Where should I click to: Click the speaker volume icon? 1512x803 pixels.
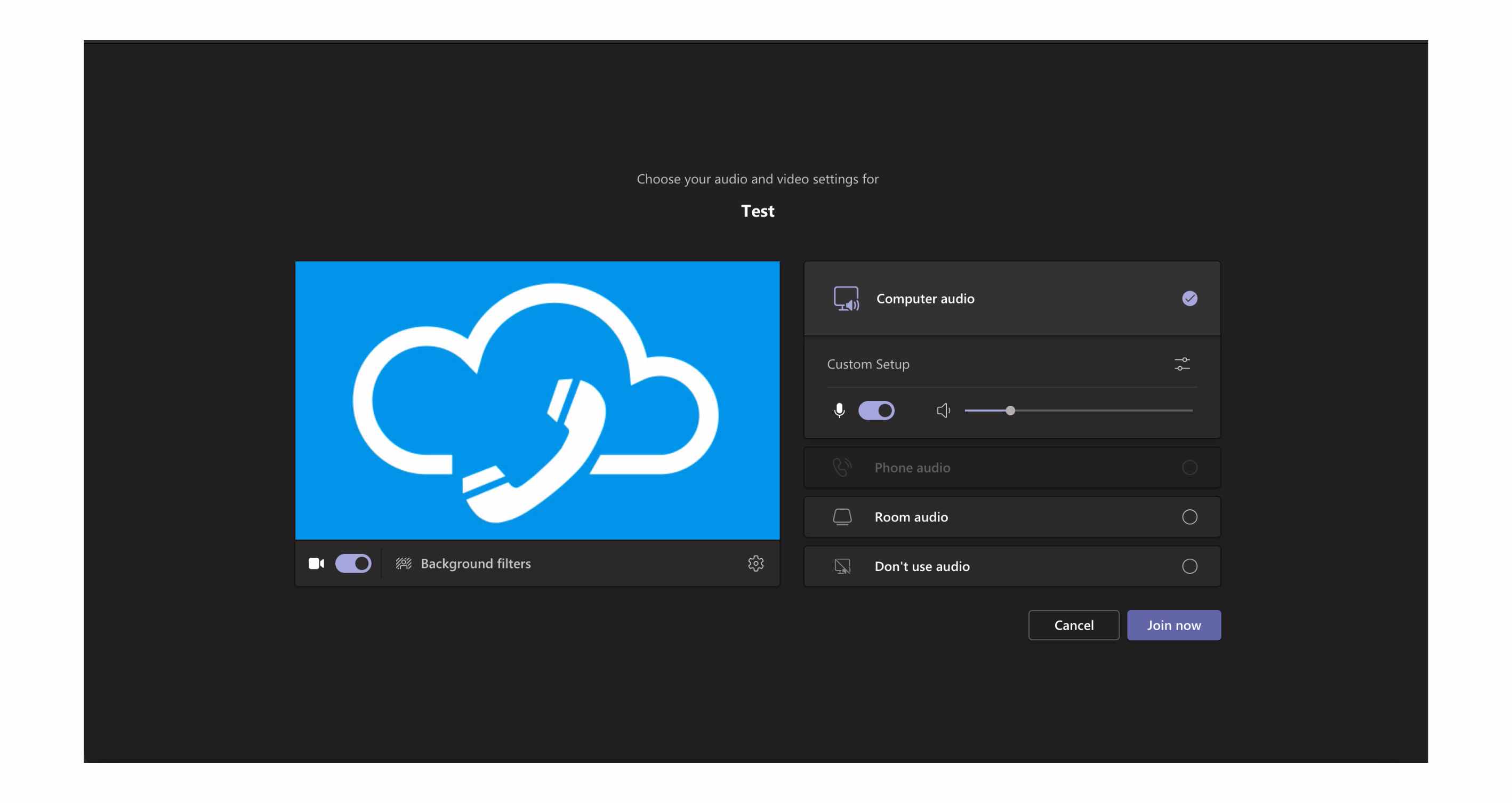(943, 411)
